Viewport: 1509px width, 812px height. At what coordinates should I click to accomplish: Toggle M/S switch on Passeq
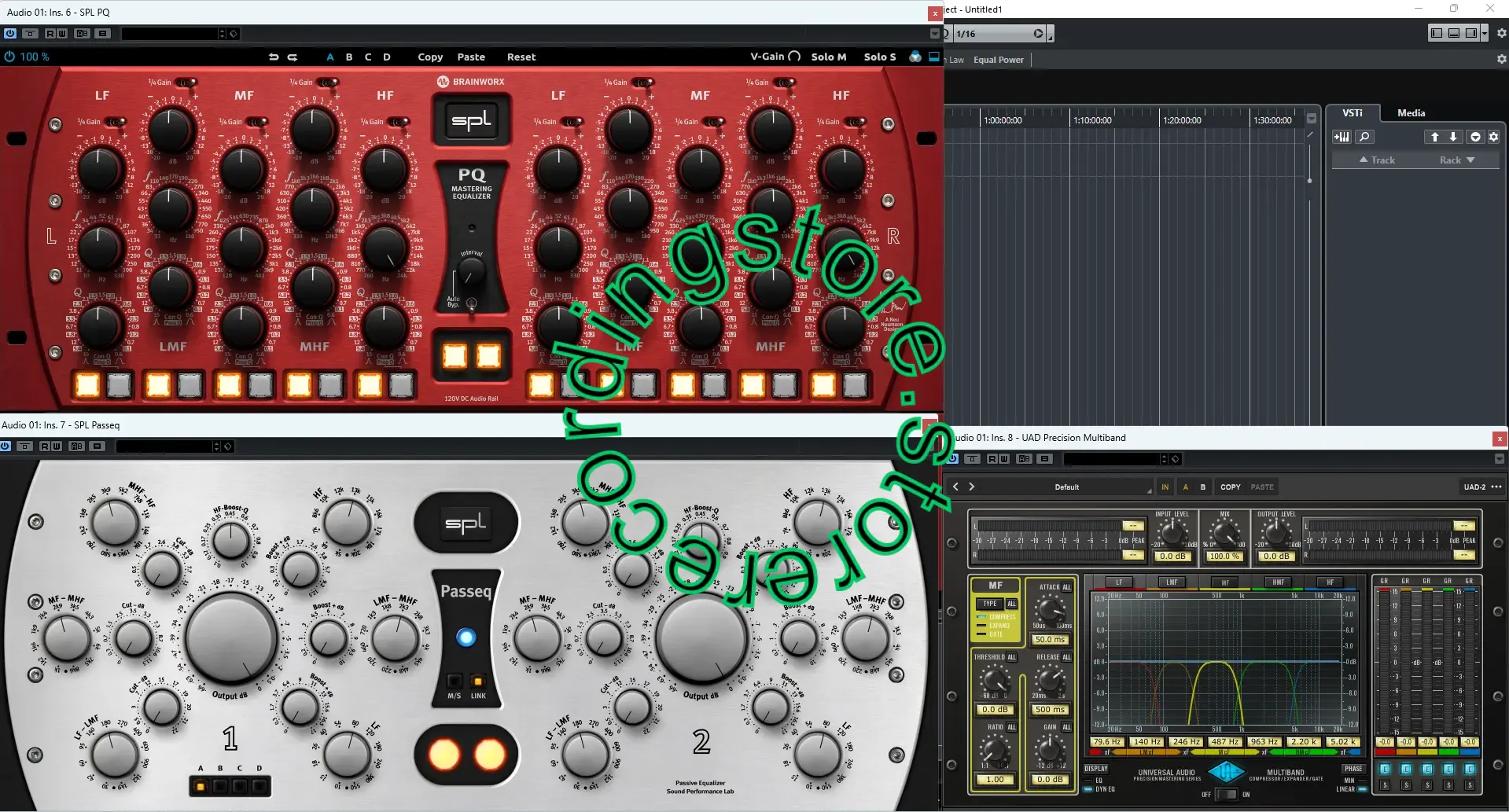pyautogui.click(x=455, y=681)
